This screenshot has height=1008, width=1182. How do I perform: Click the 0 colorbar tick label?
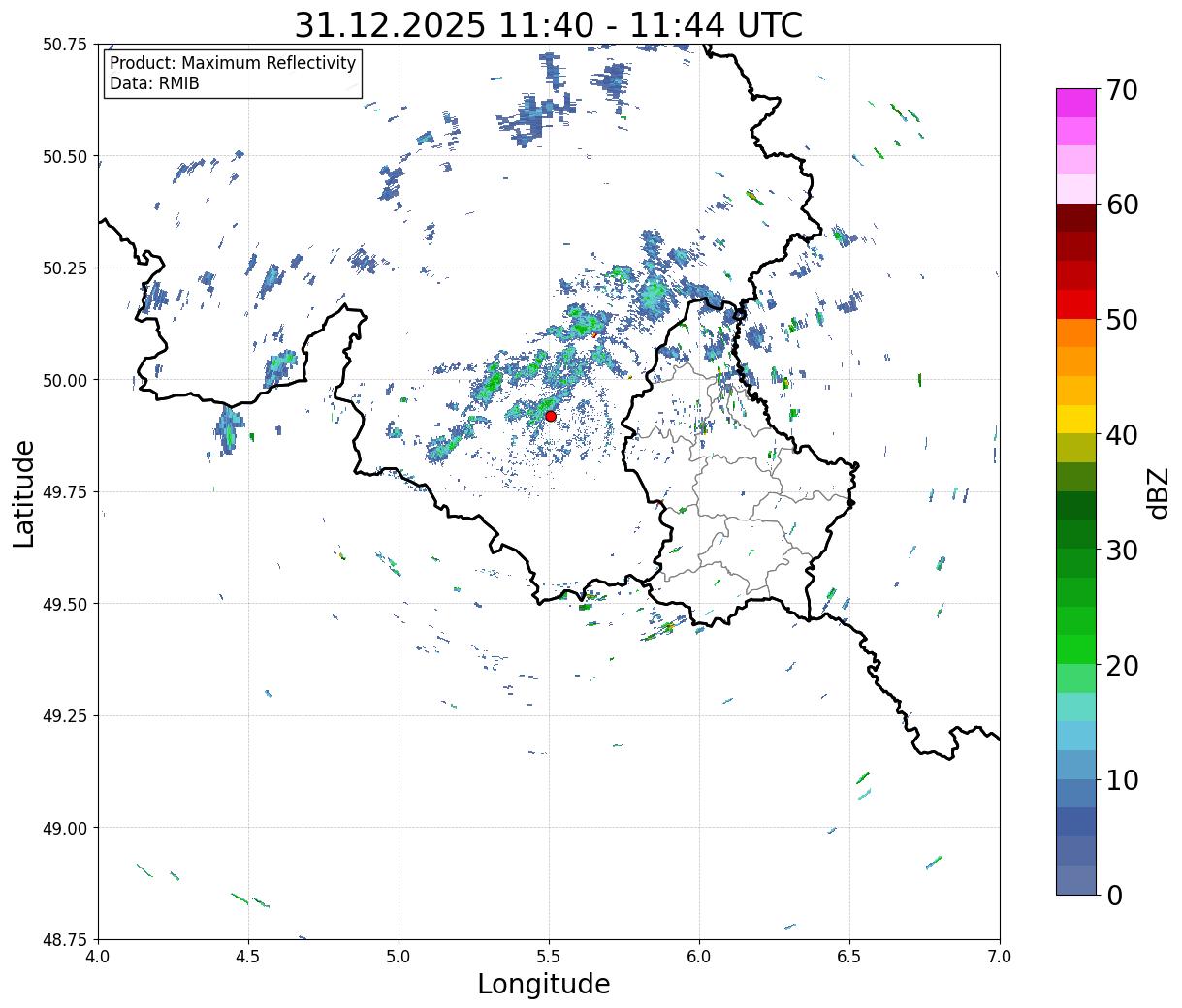point(1114,895)
